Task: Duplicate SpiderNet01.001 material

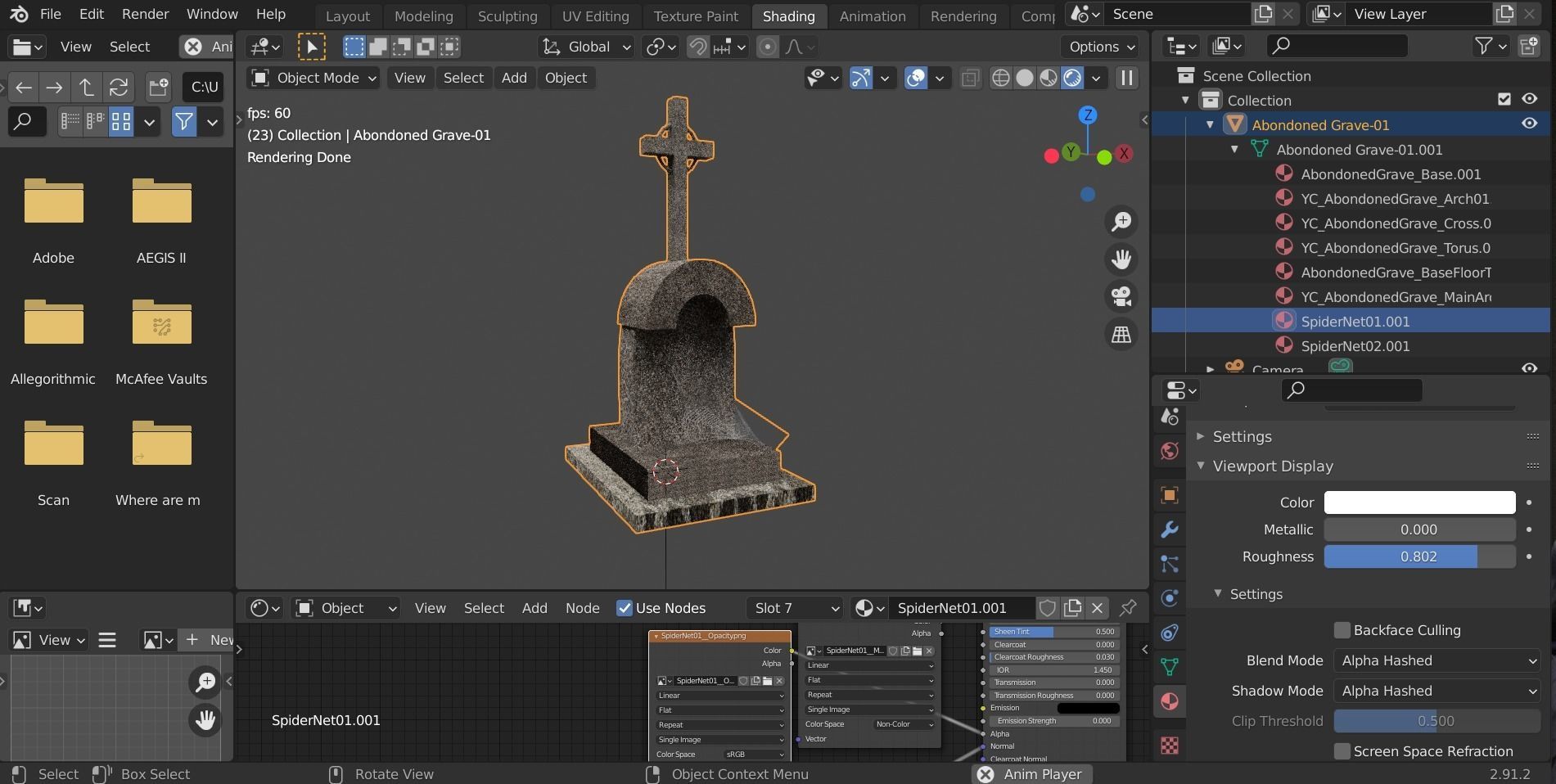Action: [1072, 608]
